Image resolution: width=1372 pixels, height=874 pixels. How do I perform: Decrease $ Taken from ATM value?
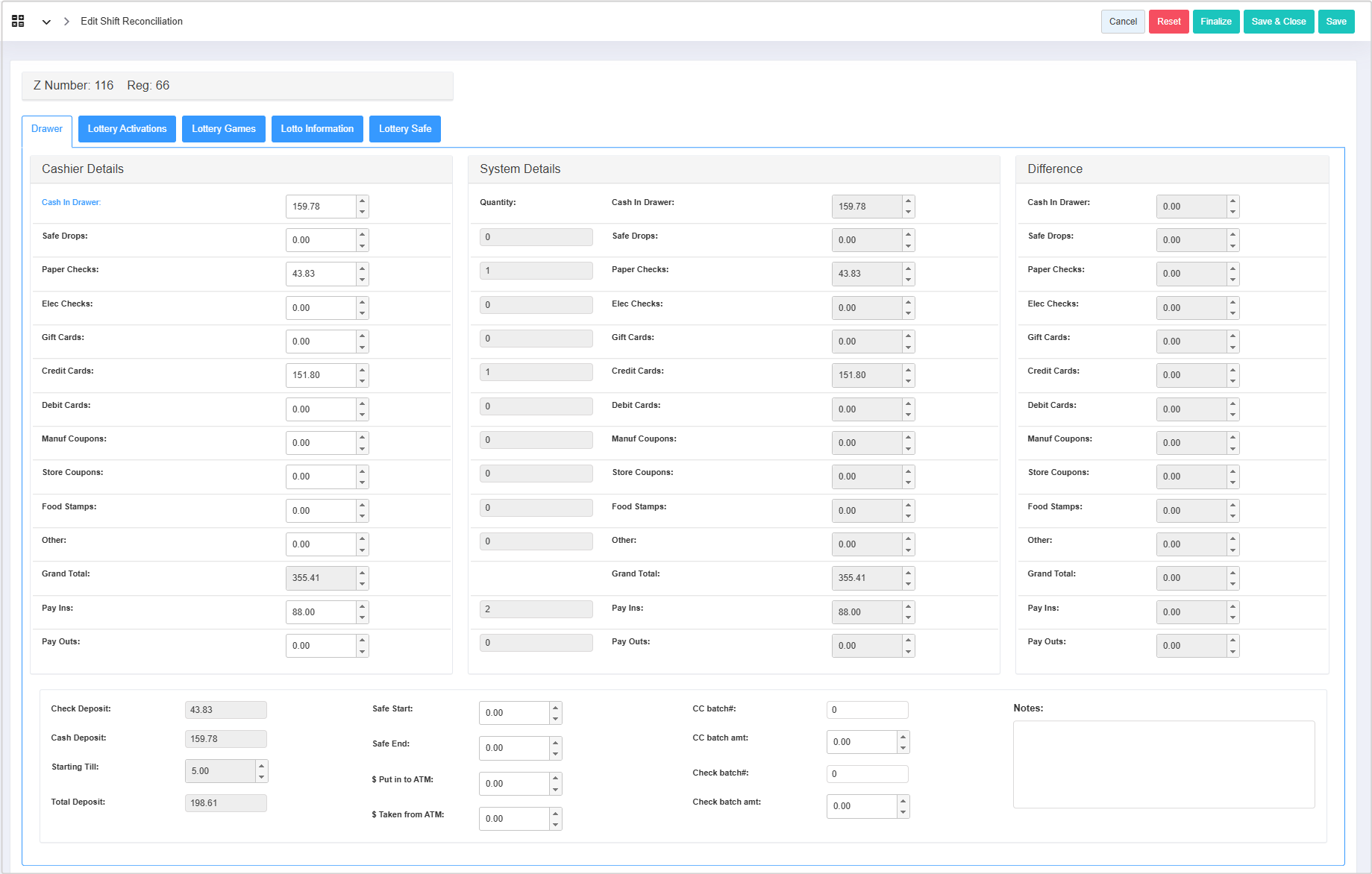[x=555, y=825]
